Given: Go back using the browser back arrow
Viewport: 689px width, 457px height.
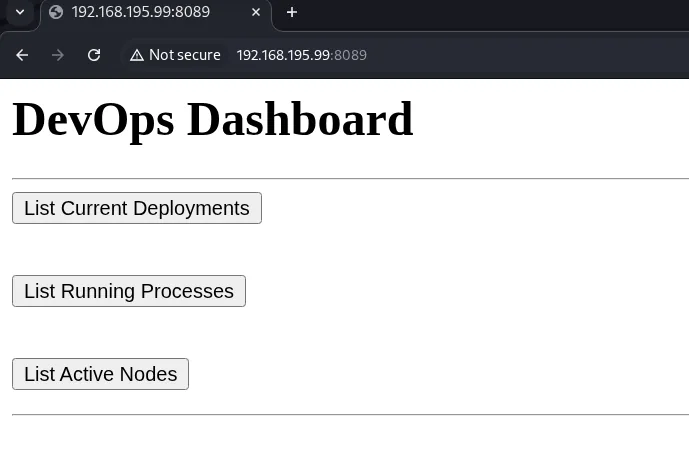Looking at the screenshot, I should pos(22,55).
